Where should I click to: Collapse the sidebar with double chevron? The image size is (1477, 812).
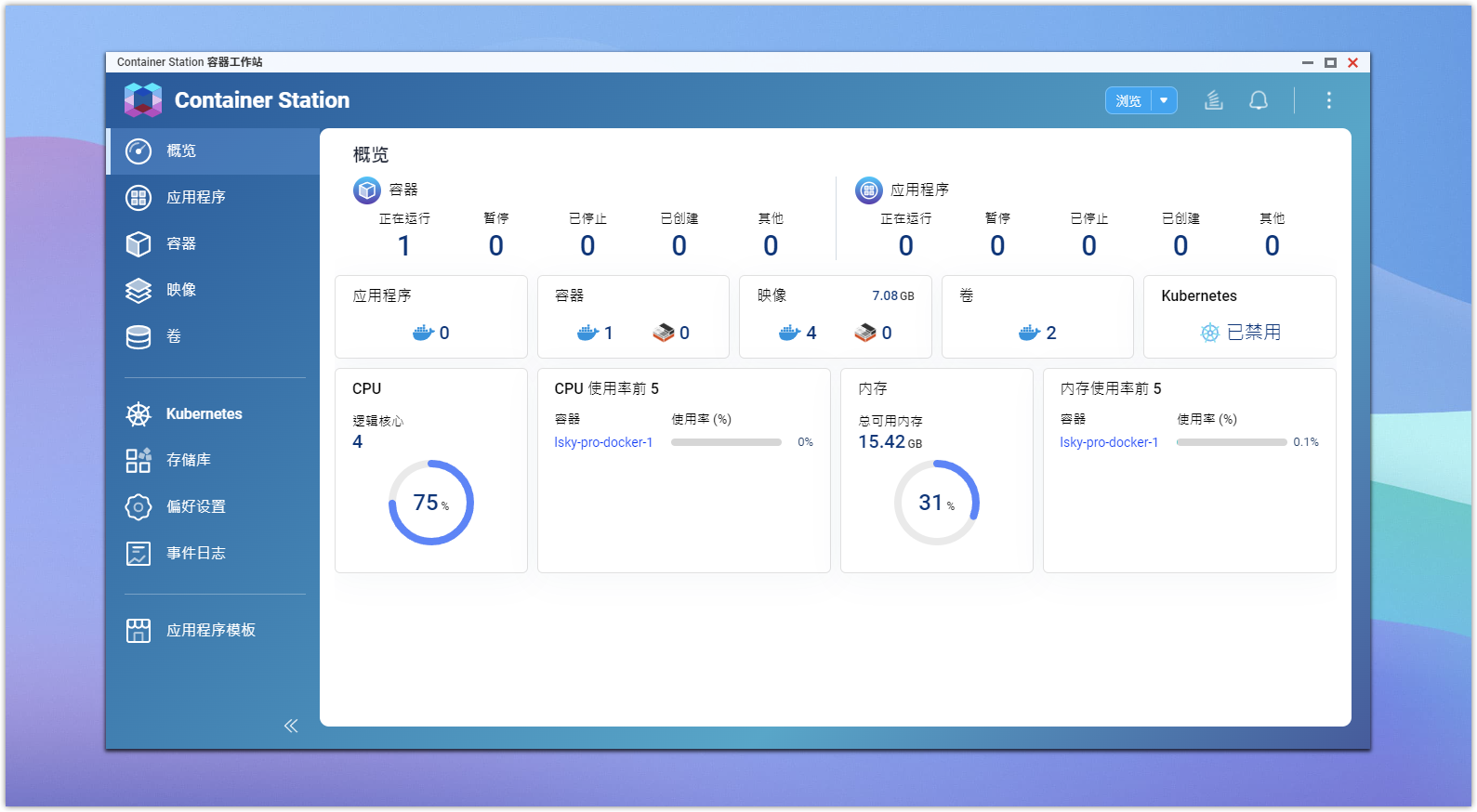(x=291, y=726)
